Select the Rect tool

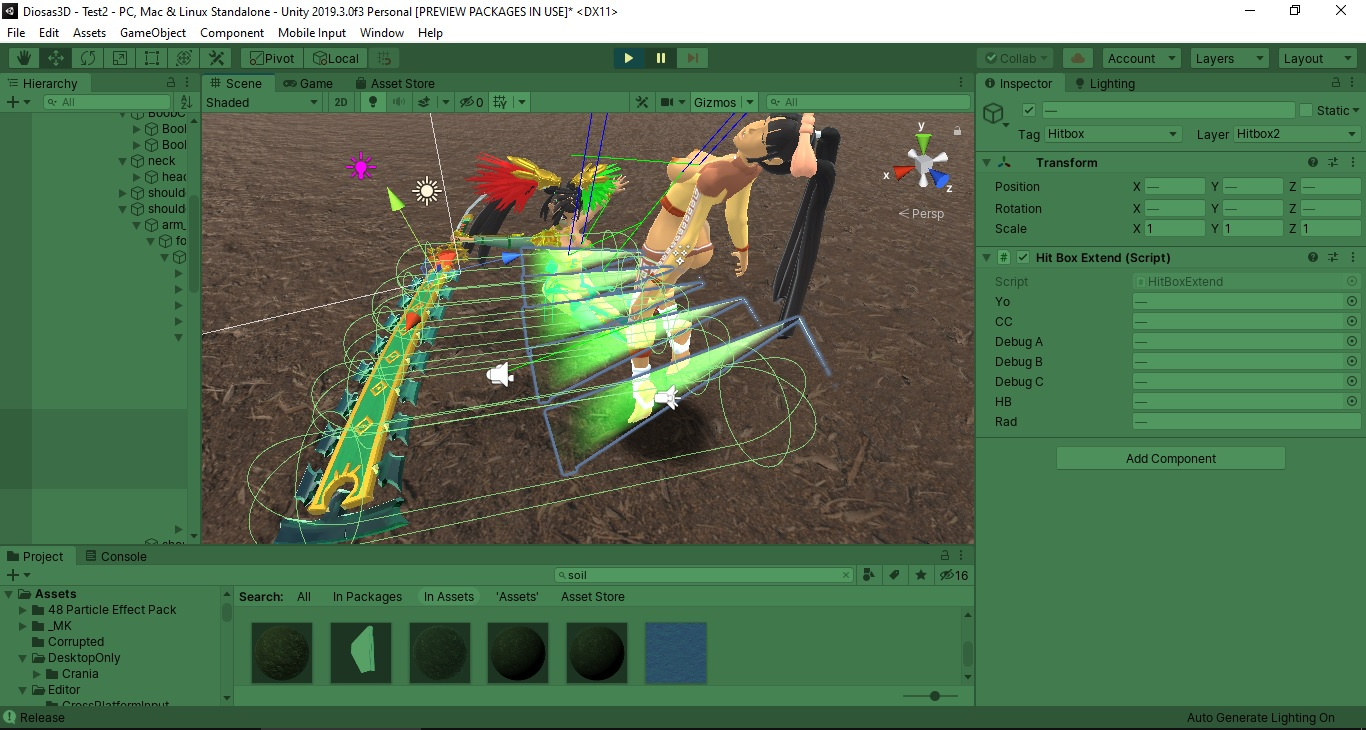[x=152, y=59]
